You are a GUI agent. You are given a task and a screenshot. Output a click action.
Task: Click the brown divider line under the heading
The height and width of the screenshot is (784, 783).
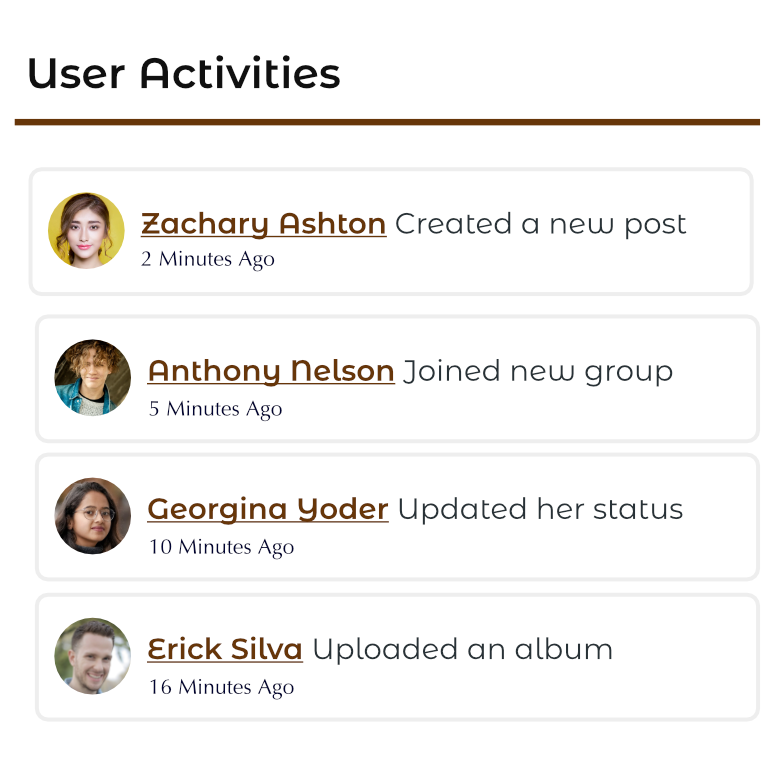click(387, 122)
